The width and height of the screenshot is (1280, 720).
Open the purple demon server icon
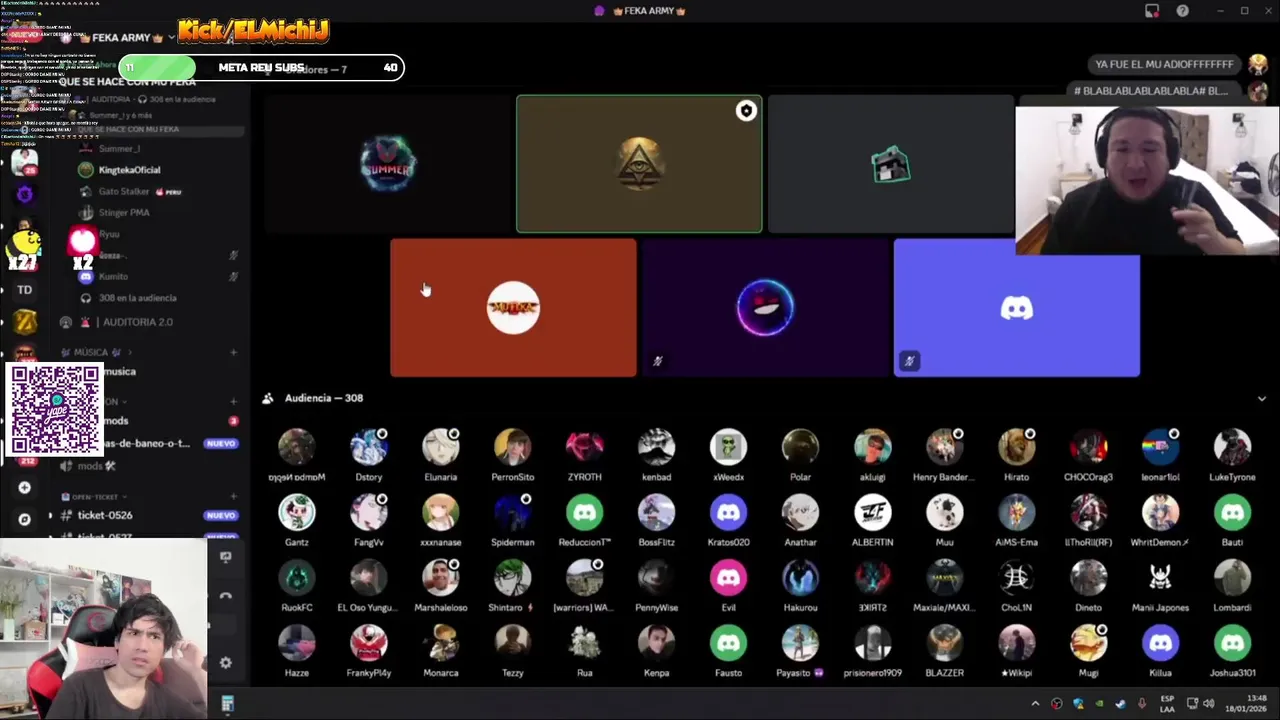[x=25, y=194]
